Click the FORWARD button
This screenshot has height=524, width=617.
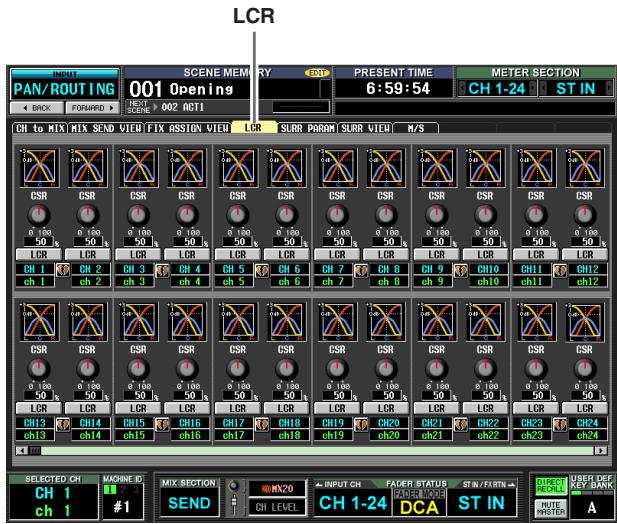click(92, 108)
